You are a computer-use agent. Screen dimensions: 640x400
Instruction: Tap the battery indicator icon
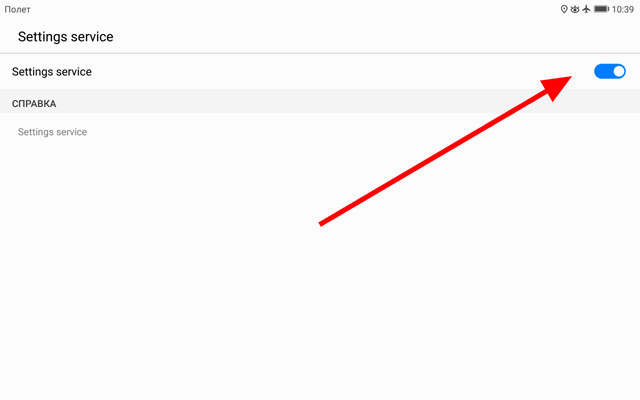click(601, 9)
